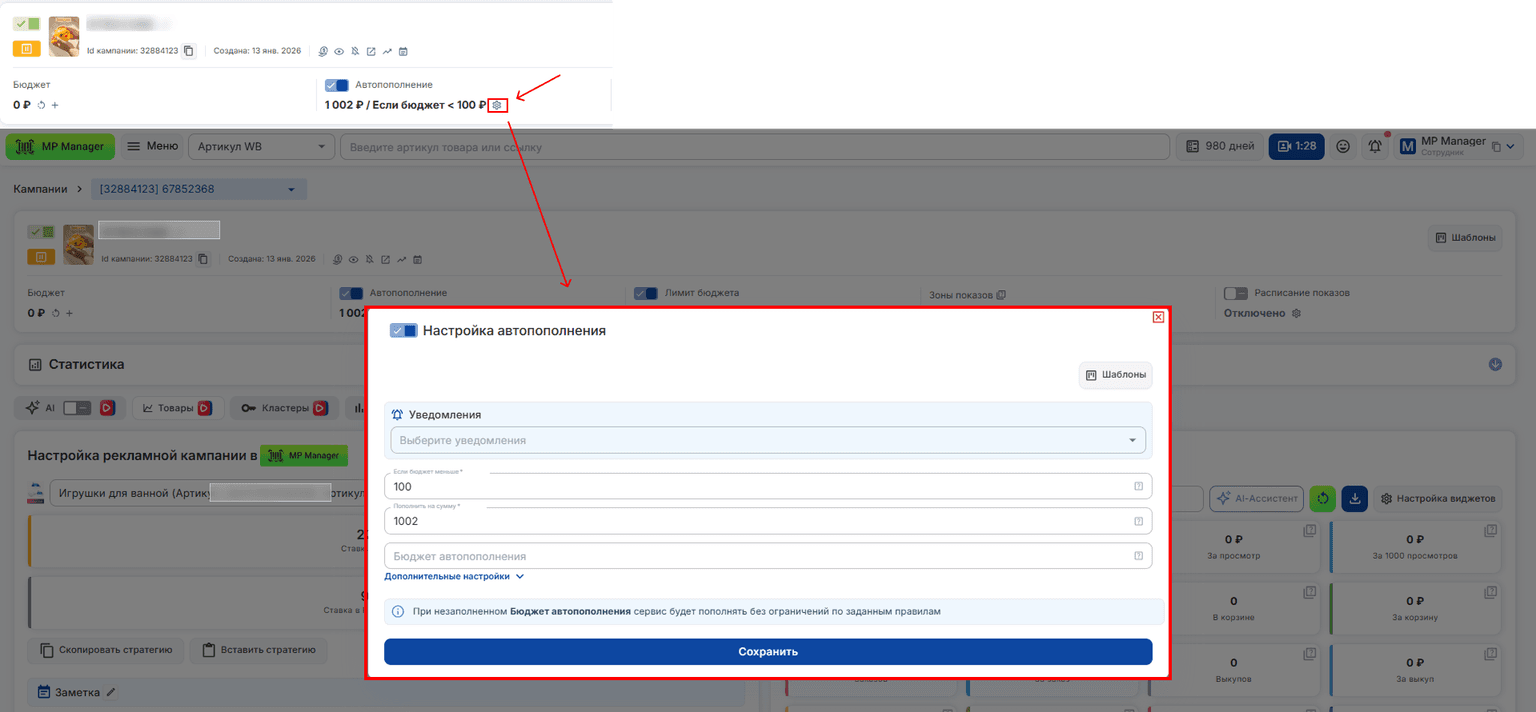The width and height of the screenshot is (1536, 712).
Task: Open campaign selector [32884123] 67852368
Action: (199, 189)
